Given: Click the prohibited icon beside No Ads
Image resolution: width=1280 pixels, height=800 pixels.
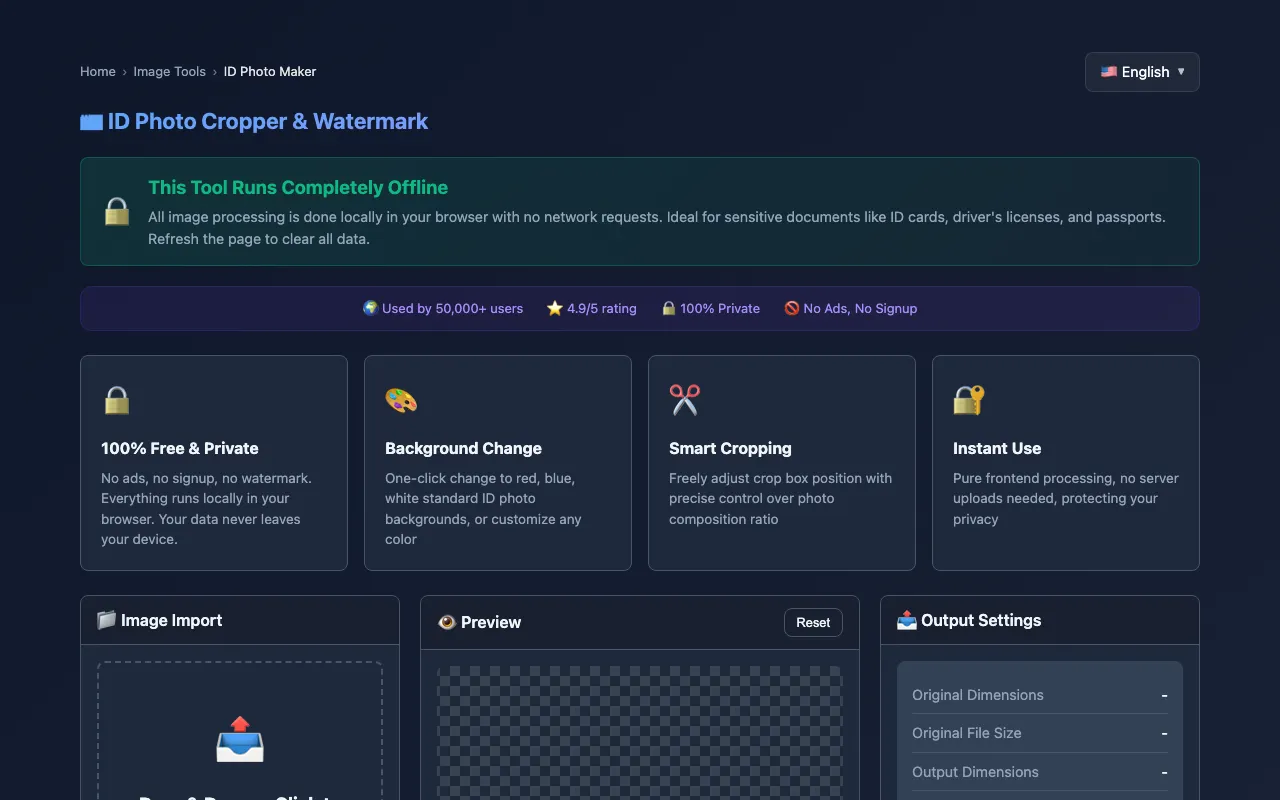Looking at the screenshot, I should (x=792, y=308).
